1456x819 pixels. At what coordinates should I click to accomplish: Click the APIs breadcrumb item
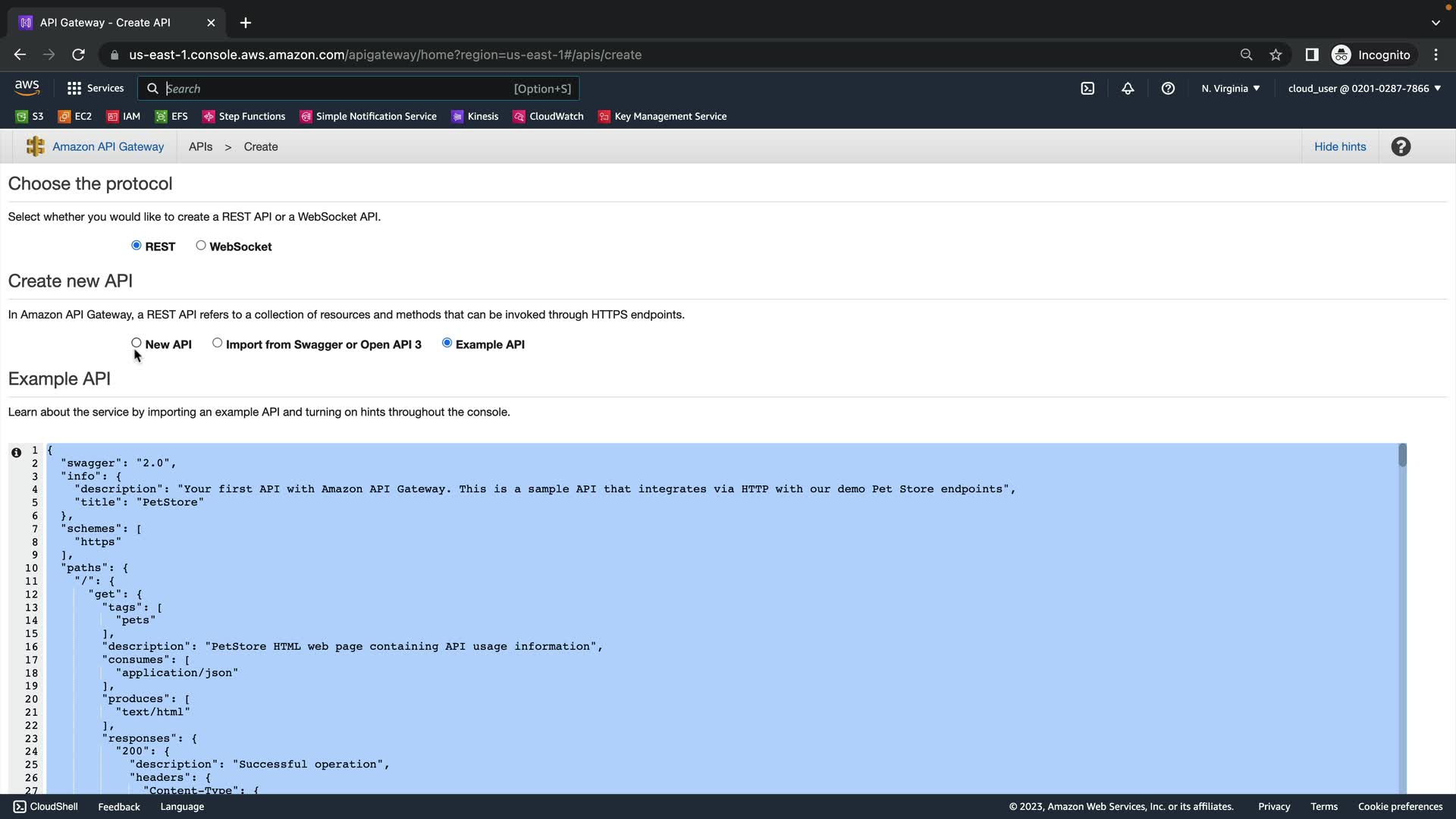200,147
